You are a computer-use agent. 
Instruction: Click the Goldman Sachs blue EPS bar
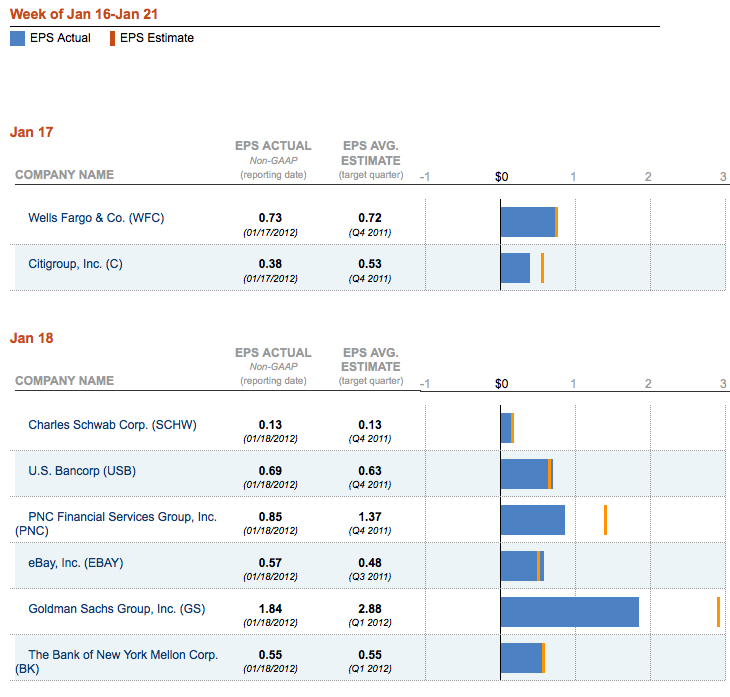(x=570, y=612)
